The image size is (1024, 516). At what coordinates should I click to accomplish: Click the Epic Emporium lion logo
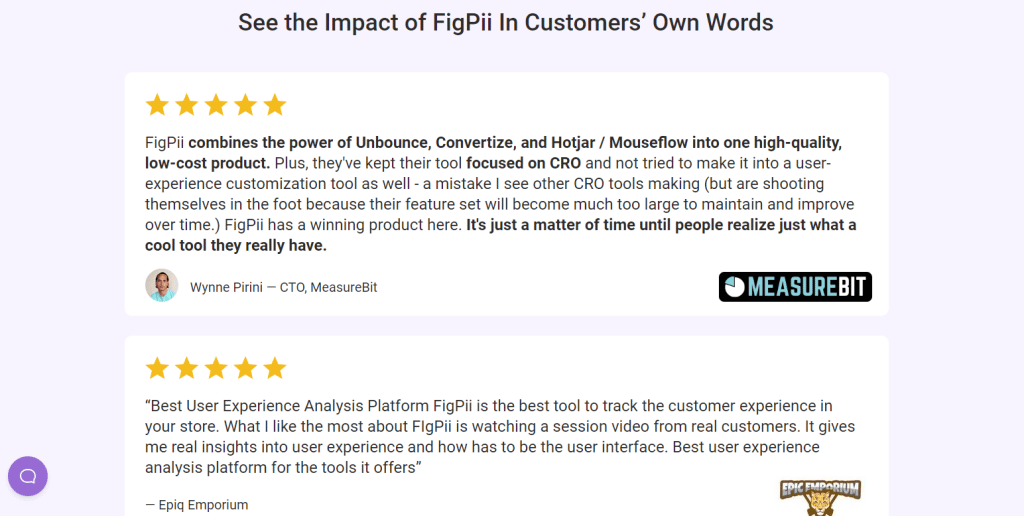click(820, 497)
